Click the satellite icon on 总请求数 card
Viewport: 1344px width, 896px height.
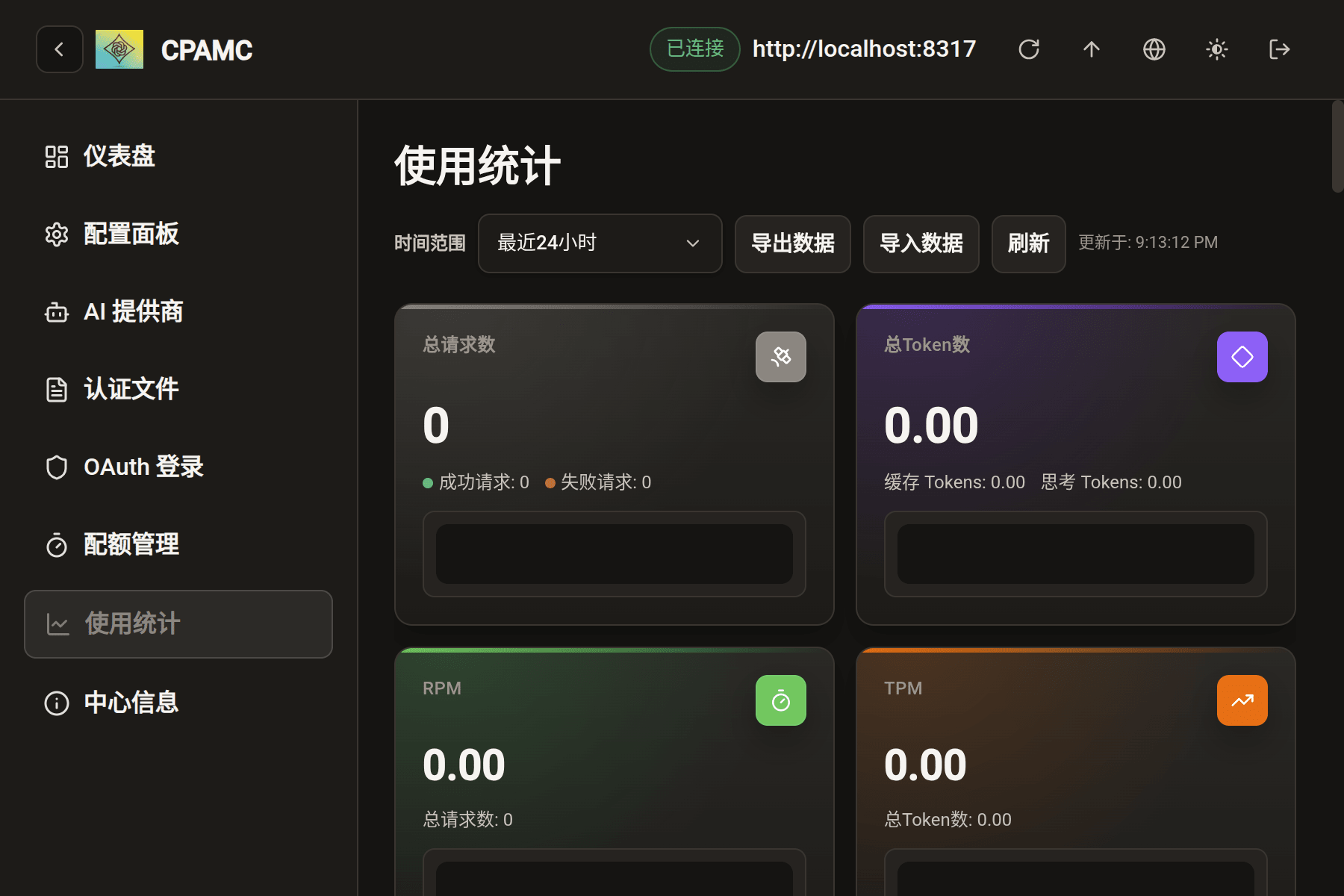point(781,357)
